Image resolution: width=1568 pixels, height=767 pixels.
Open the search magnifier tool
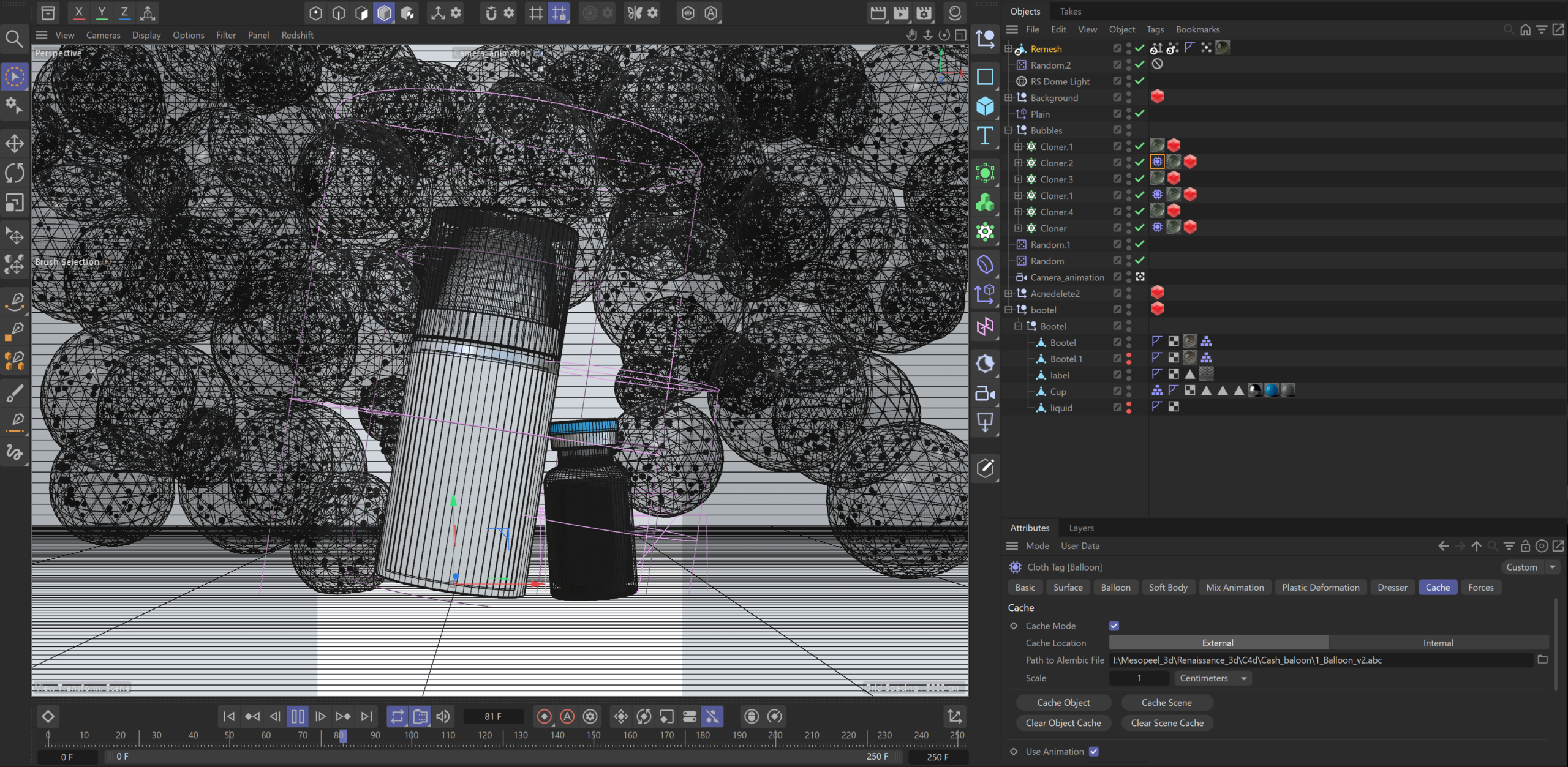tap(15, 39)
